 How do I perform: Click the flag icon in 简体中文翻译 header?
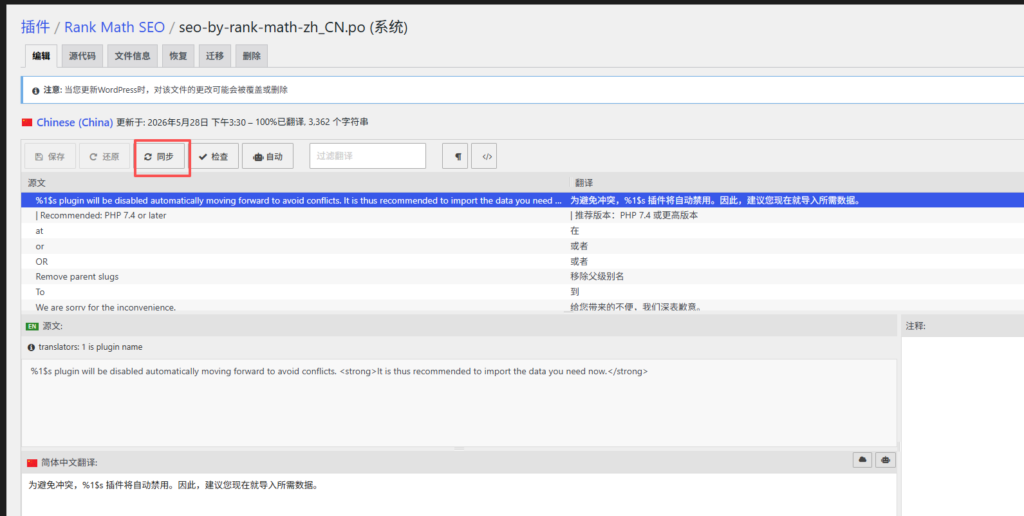pyautogui.click(x=32, y=462)
